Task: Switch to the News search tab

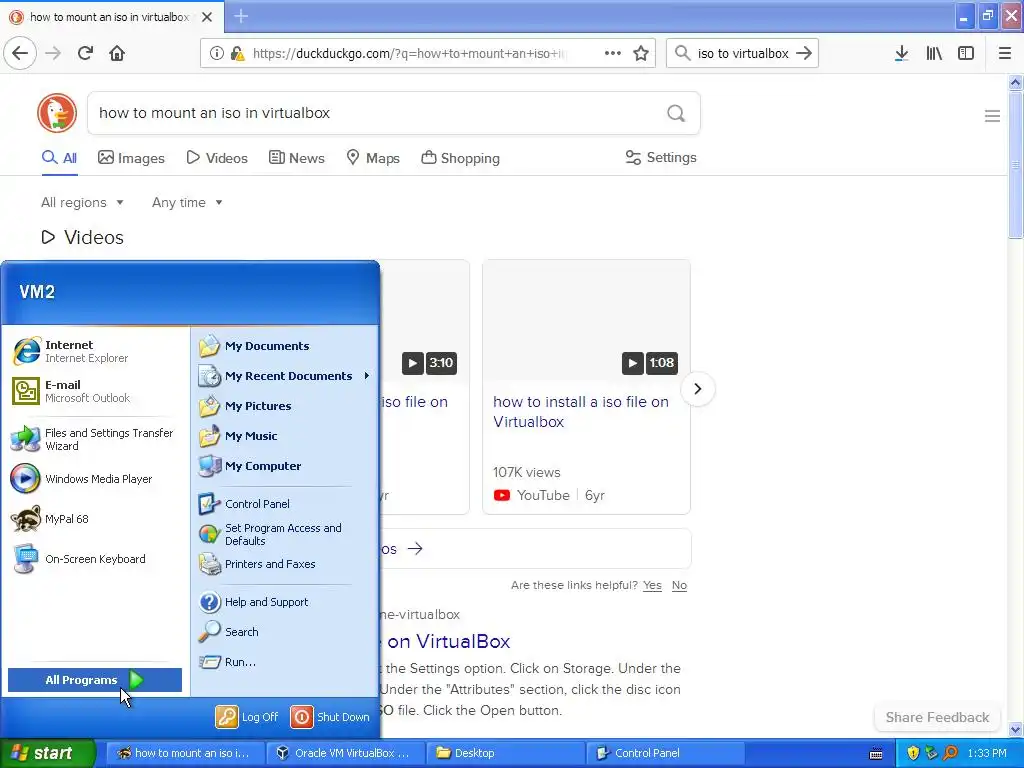Action: click(297, 158)
